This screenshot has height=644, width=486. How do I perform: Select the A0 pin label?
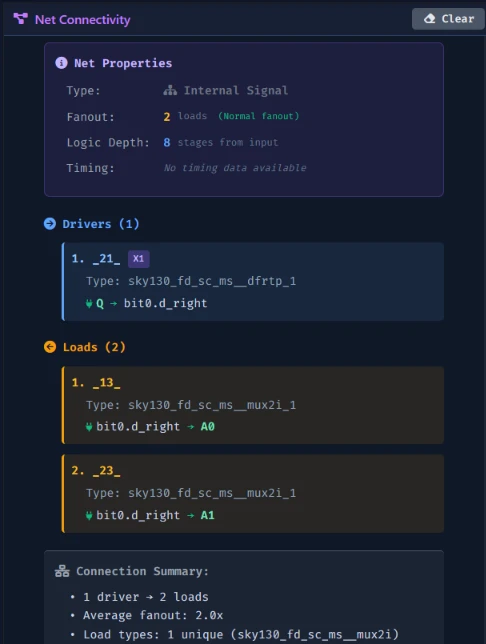[207, 427]
